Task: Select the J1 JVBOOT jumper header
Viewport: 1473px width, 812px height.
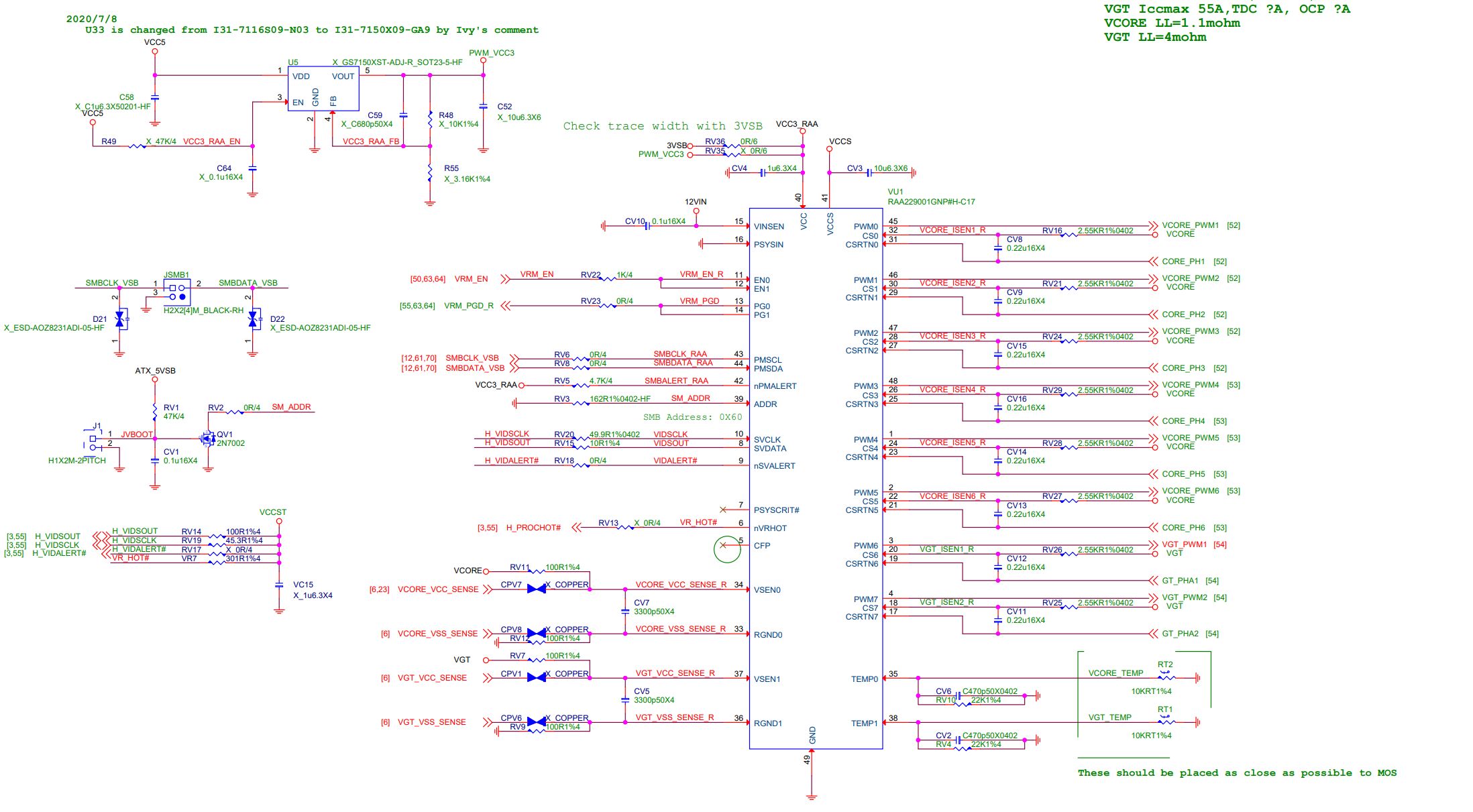Action: (x=93, y=441)
